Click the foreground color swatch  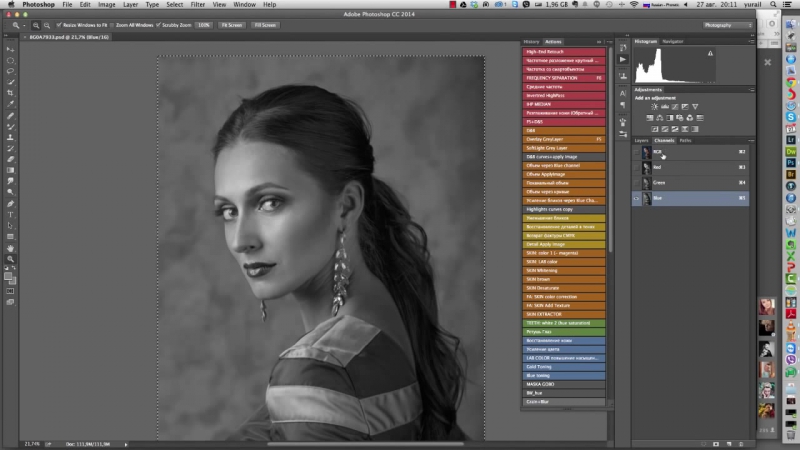click(8, 275)
